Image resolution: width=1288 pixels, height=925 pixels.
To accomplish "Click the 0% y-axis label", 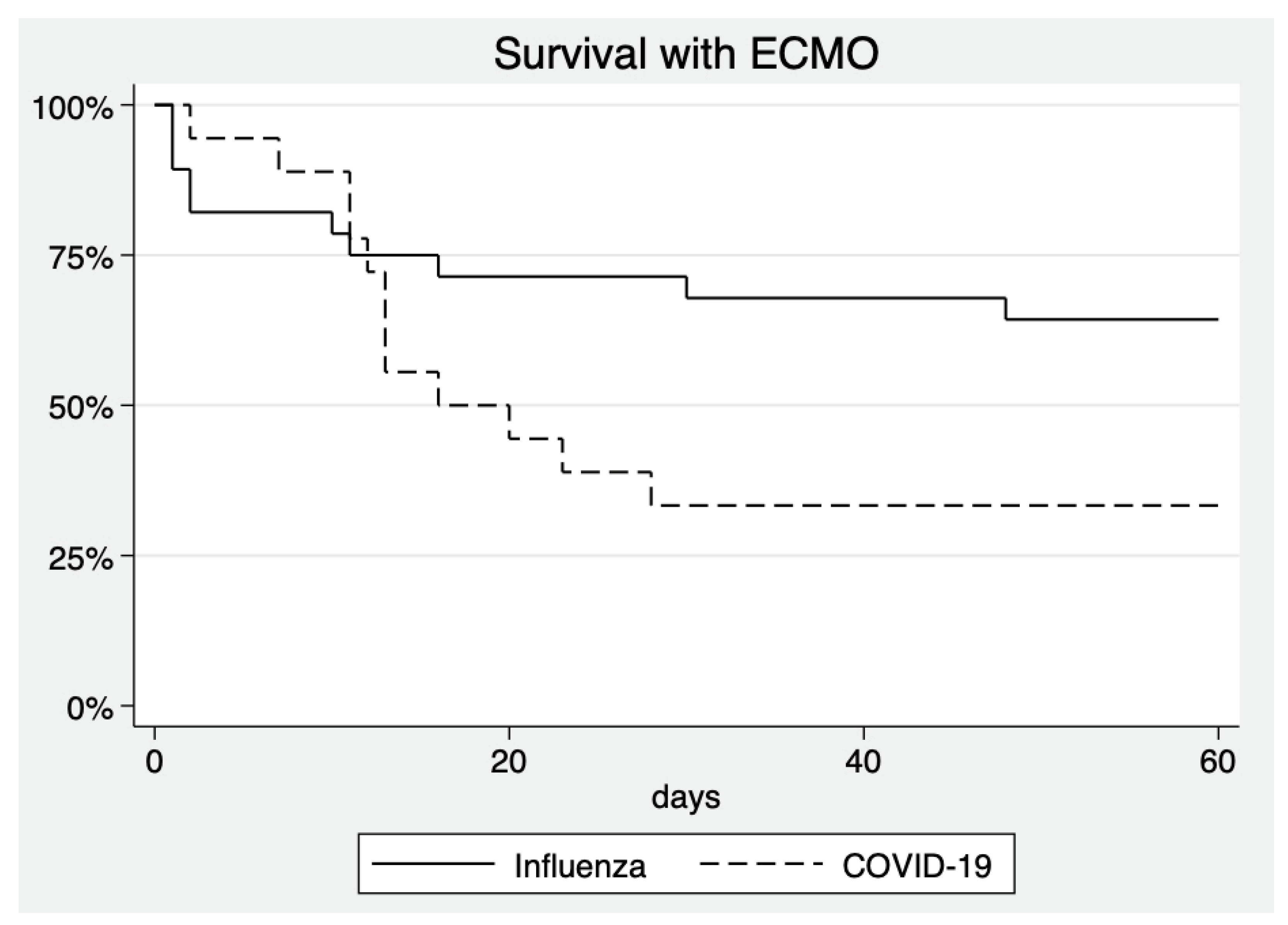I will tap(90, 709).
